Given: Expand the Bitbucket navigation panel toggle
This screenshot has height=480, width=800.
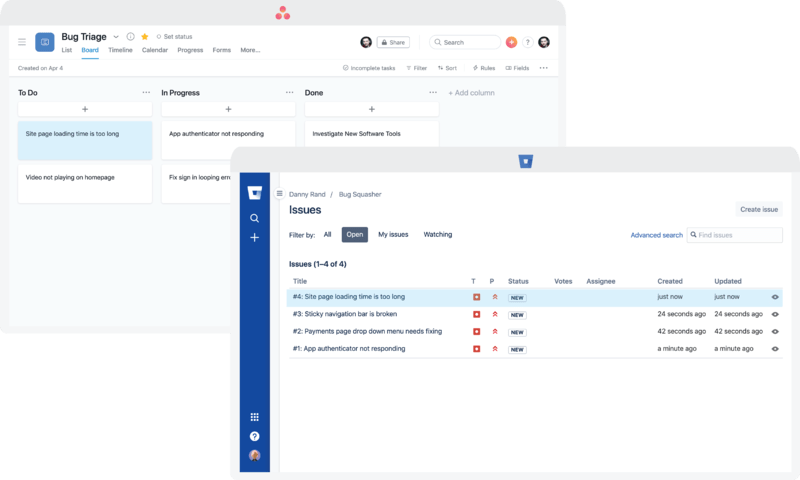Looking at the screenshot, I should pyautogui.click(x=279, y=193).
